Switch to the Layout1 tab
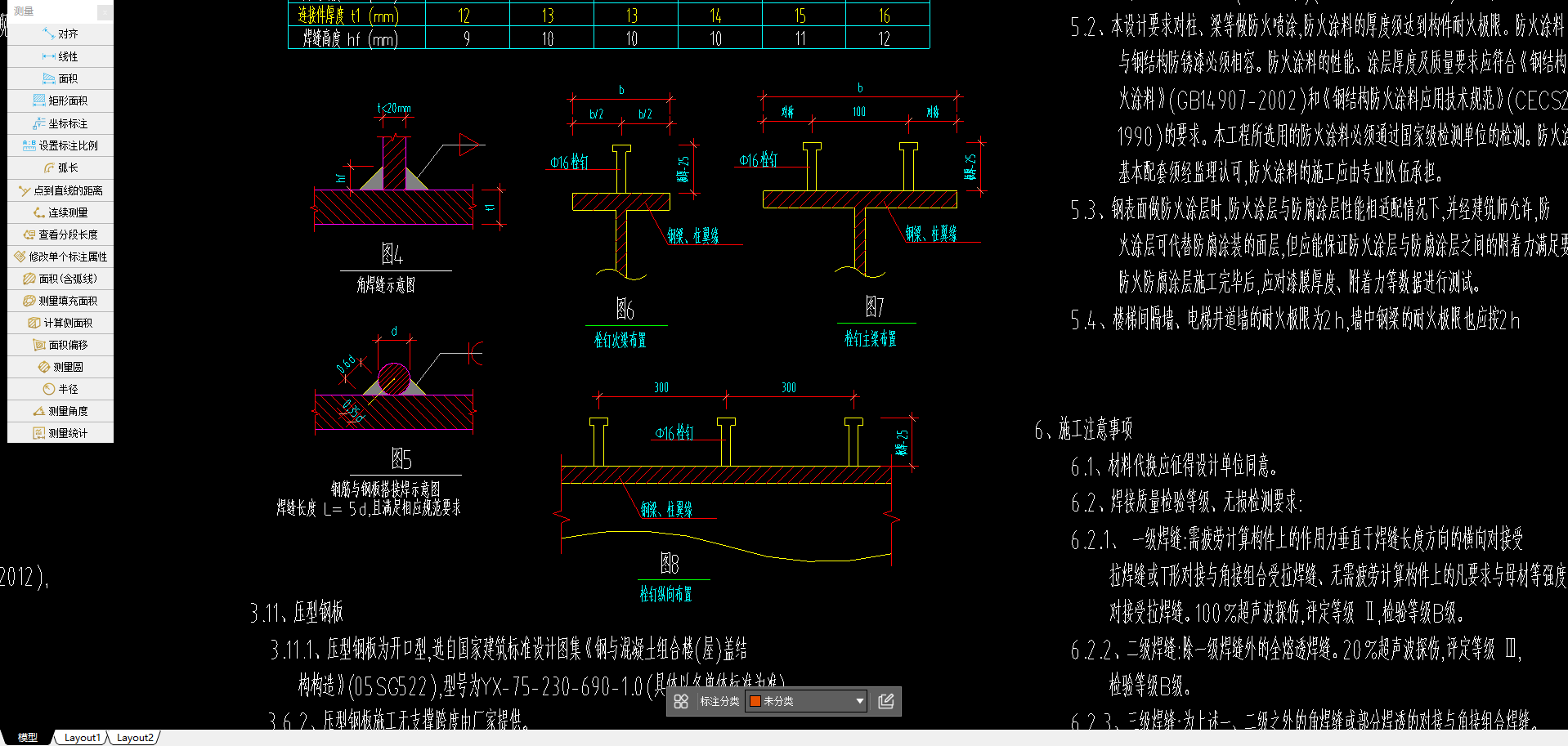This screenshot has width=1568, height=746. (x=83, y=737)
